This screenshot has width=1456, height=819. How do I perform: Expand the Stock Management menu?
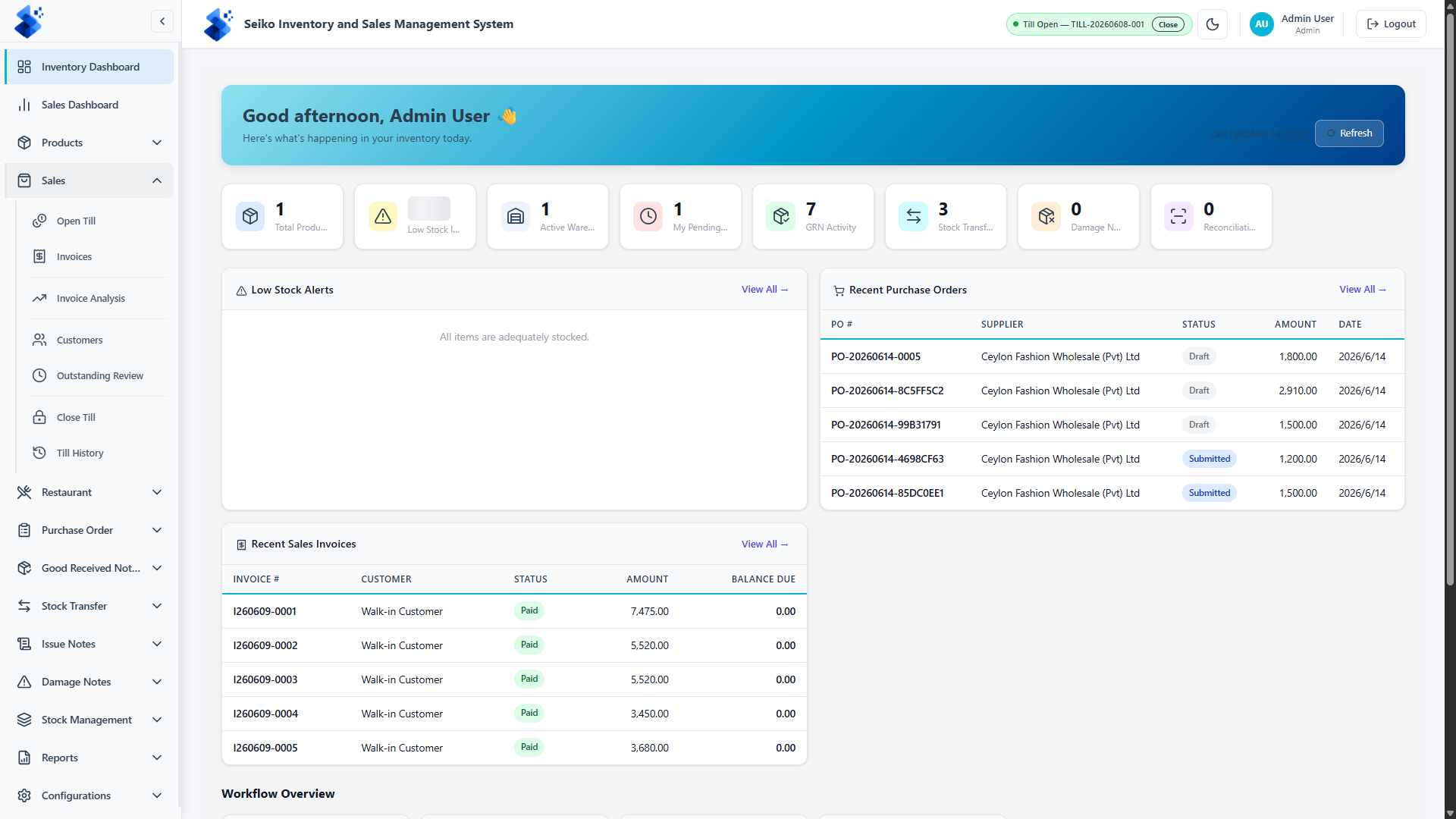tap(89, 720)
